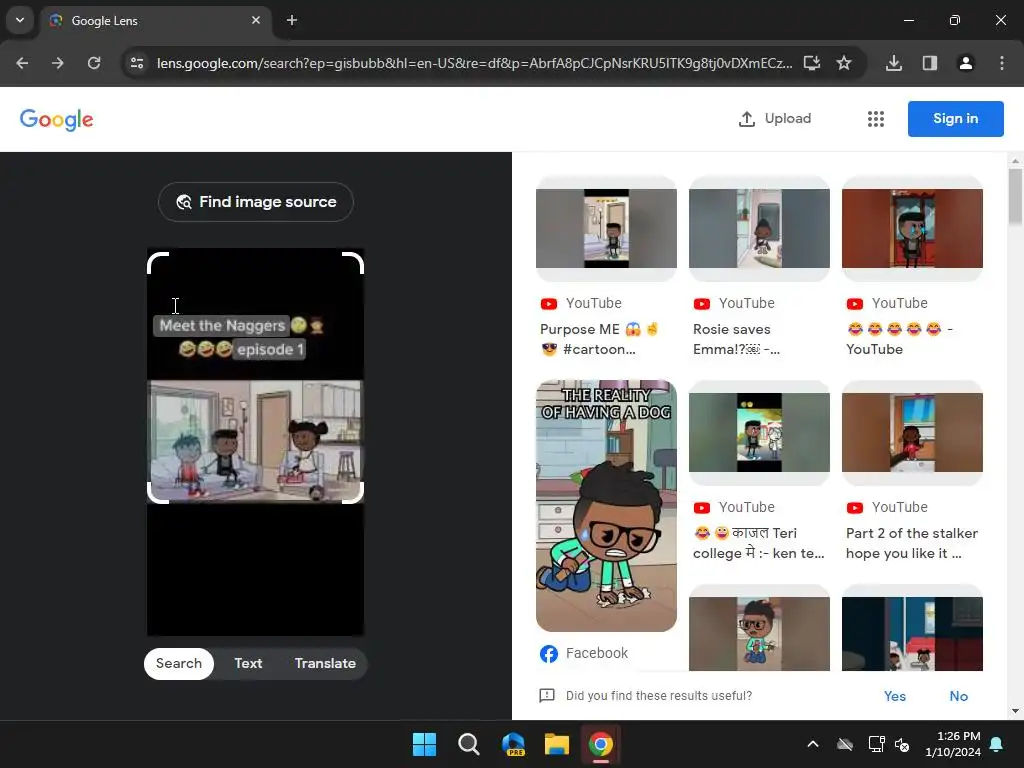Open site information icon in address bar
Viewport: 1024px width, 768px height.
click(x=137, y=63)
